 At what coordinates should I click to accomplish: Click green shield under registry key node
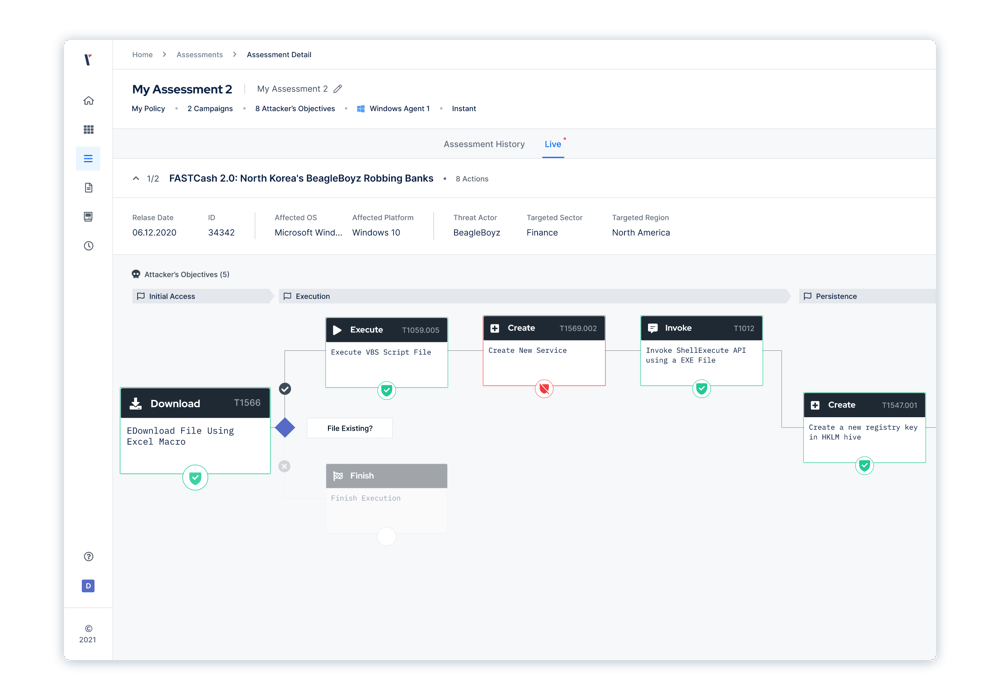pos(864,465)
